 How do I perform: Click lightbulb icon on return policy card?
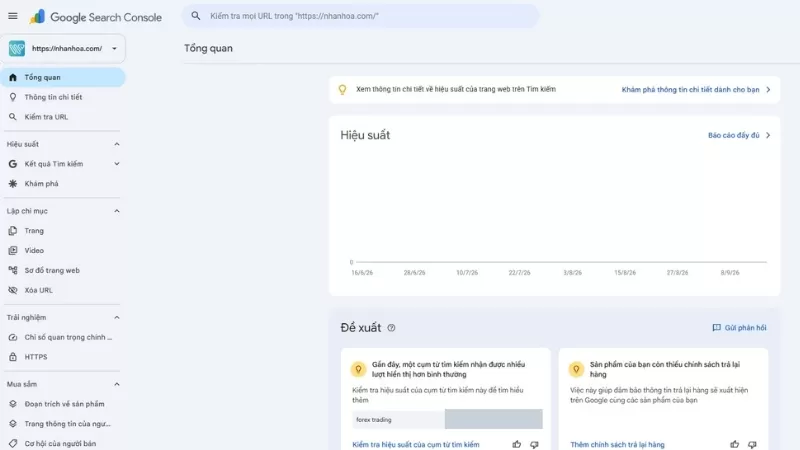[576, 369]
